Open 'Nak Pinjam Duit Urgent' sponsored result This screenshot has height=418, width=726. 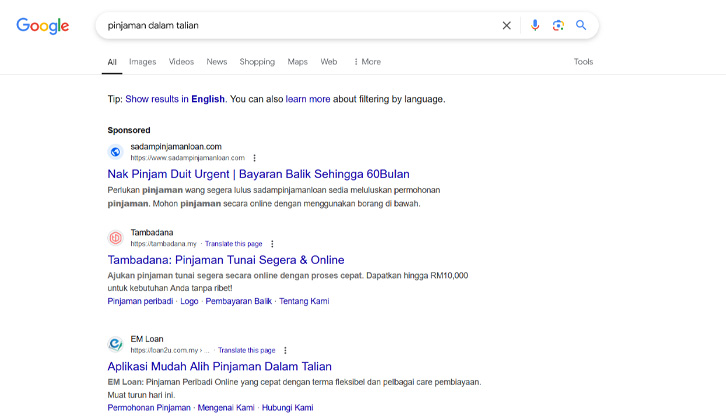pyautogui.click(x=258, y=174)
